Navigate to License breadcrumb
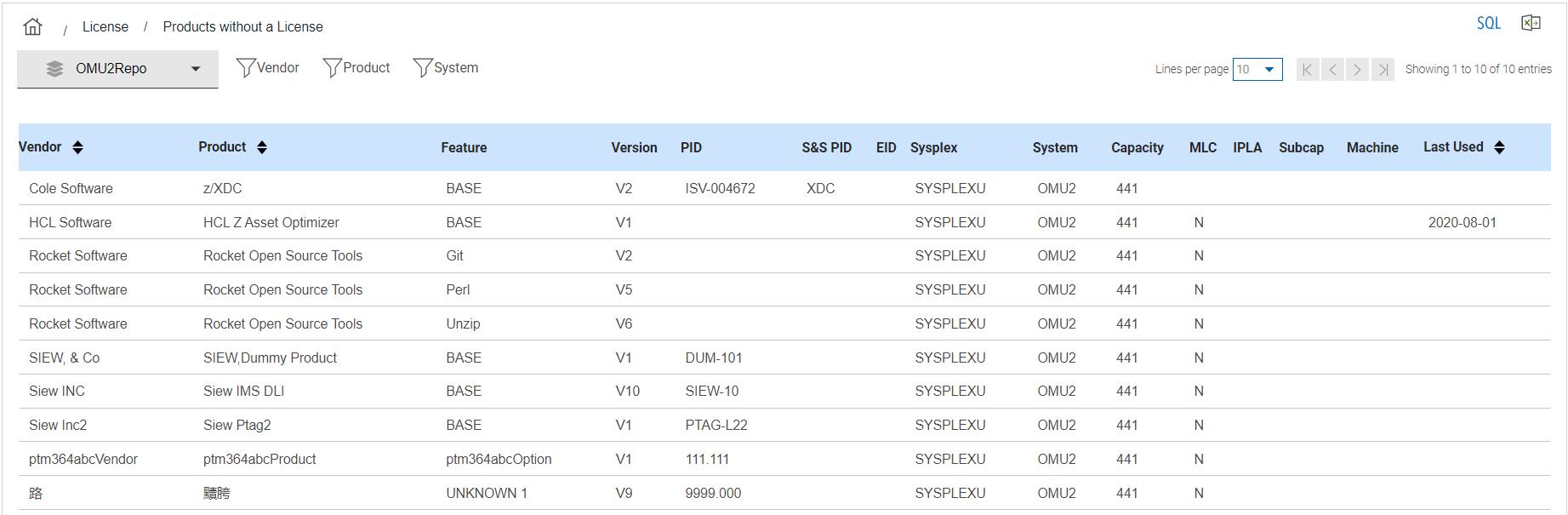Image resolution: width=1568 pixels, height=515 pixels. click(105, 26)
